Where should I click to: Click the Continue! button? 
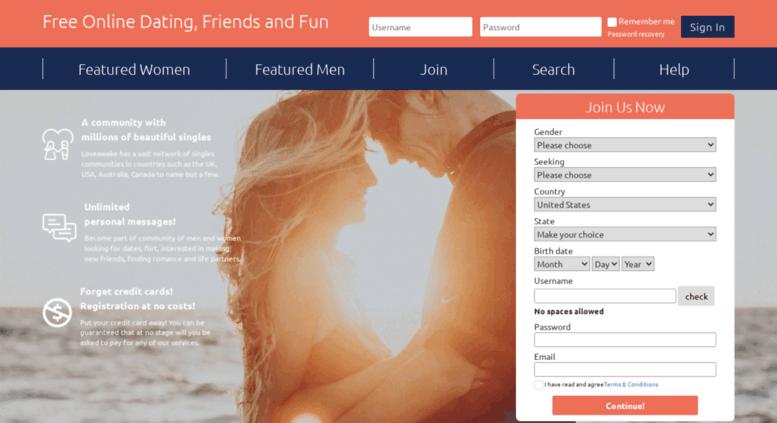(625, 406)
